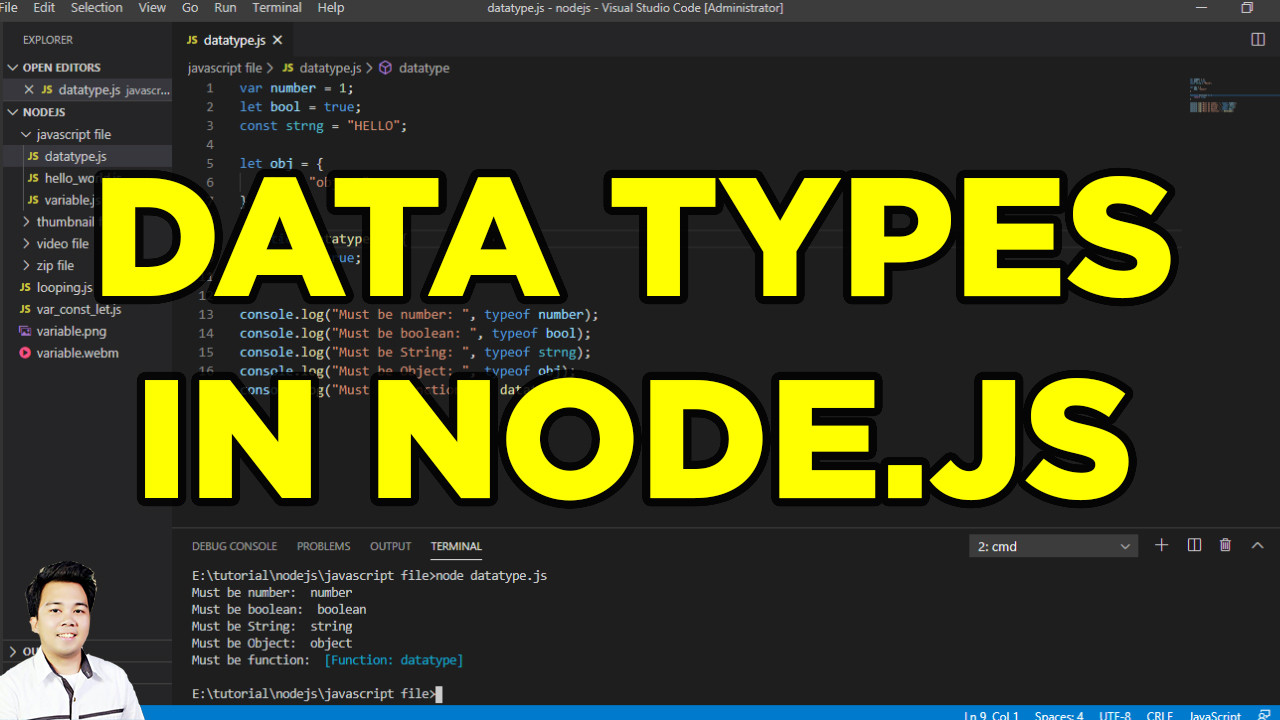Click the '[Function: datatype]' terminal output
The width and height of the screenshot is (1280, 720).
pyautogui.click(x=394, y=660)
